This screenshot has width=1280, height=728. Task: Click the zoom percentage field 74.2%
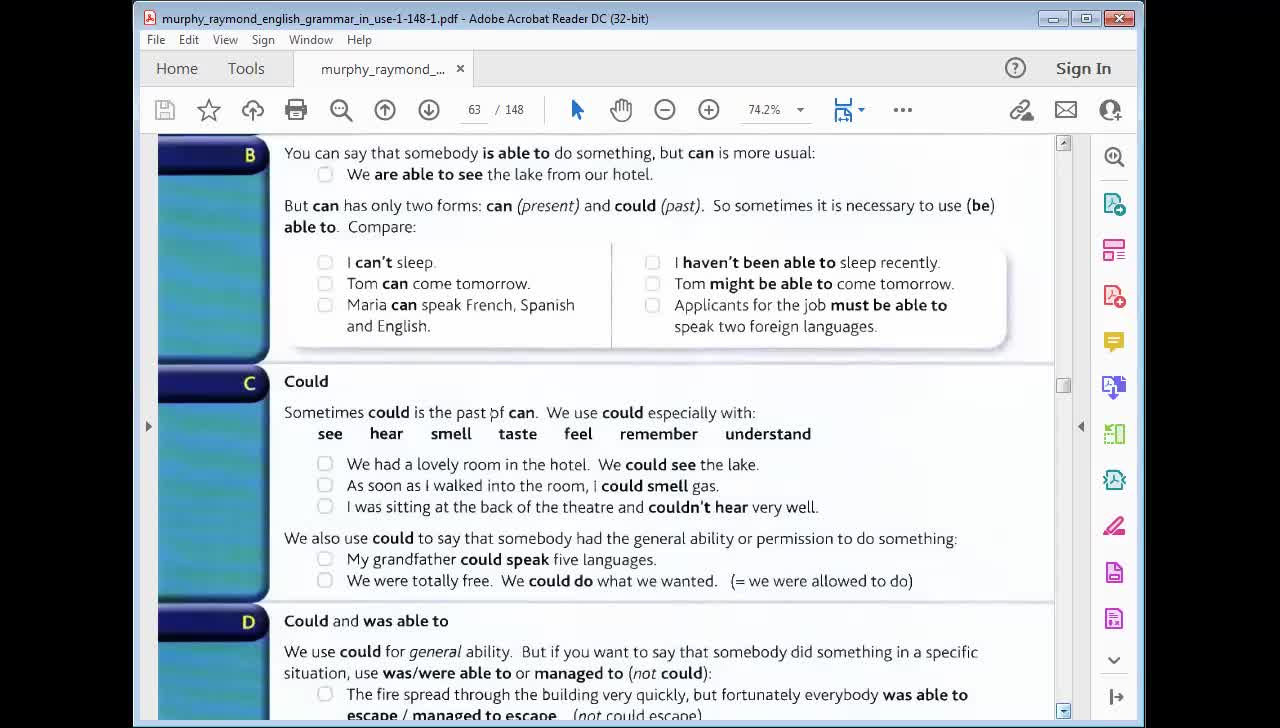(764, 110)
